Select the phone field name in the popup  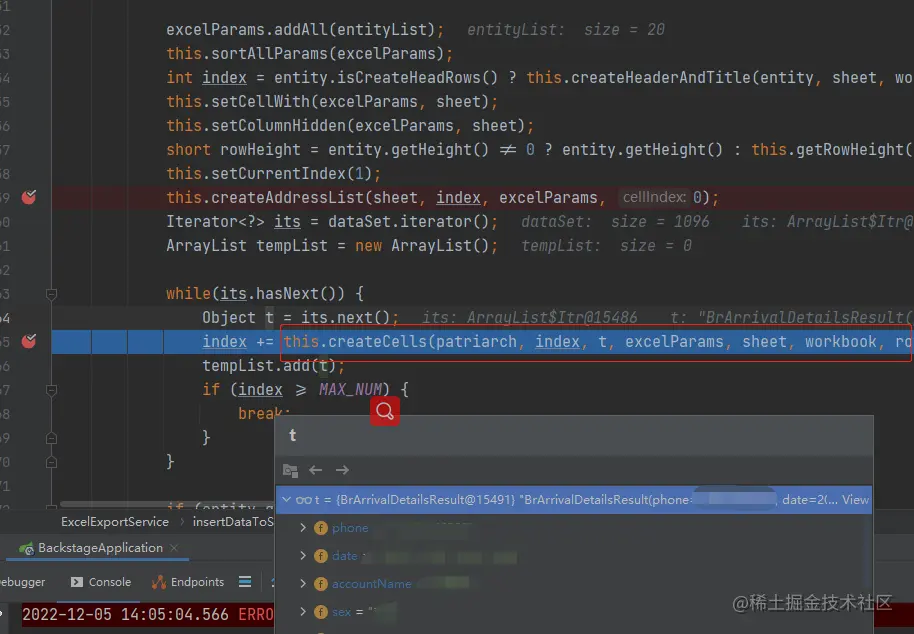[350, 528]
